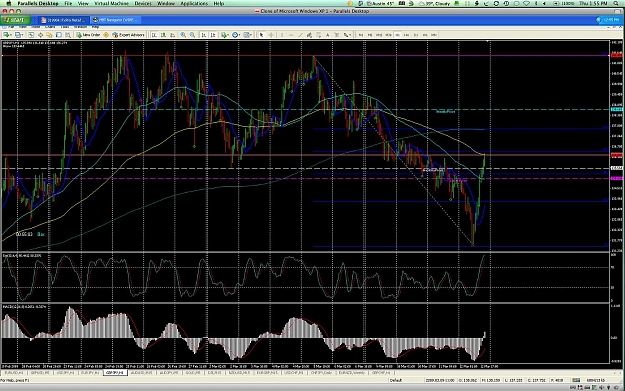Switch chart to bar chart
This screenshot has height=391, width=625.
[154, 35]
